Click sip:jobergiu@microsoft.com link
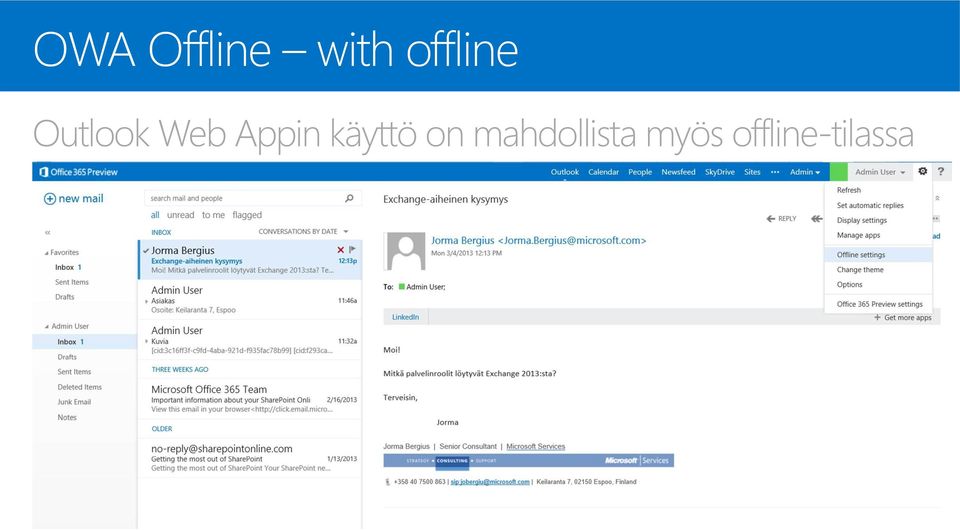This screenshot has height=530, width=960. [490, 482]
